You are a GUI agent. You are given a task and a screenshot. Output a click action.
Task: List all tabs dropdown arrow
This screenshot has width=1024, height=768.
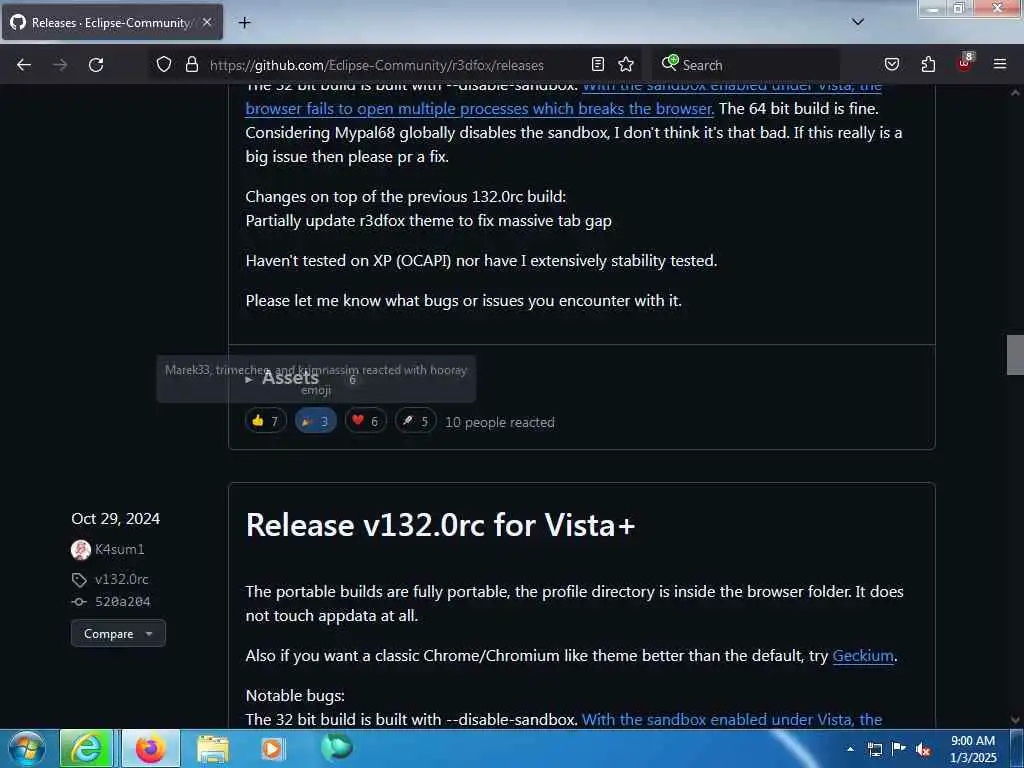(x=858, y=22)
